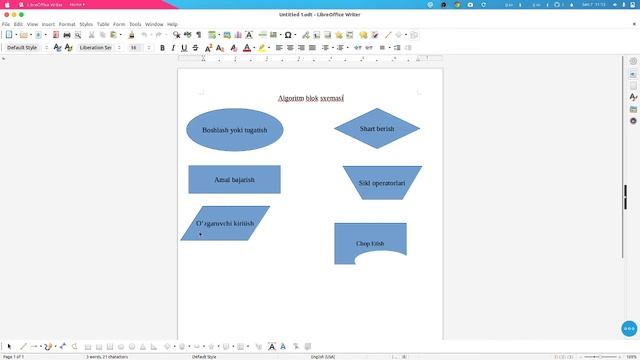This screenshot has height=360, width=640.
Task: Apply the yellow Highlighting Color swatch
Action: pos(262,48)
